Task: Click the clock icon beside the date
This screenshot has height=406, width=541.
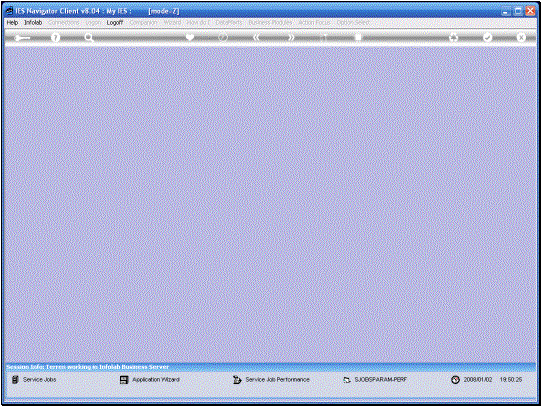Action: 455,379
